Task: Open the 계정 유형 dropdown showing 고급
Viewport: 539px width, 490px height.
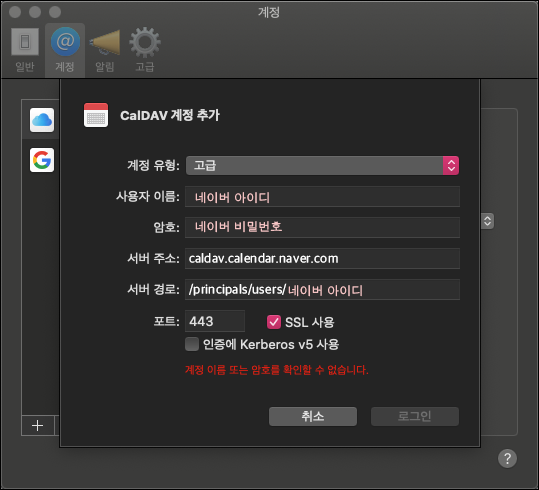Action: 322,165
